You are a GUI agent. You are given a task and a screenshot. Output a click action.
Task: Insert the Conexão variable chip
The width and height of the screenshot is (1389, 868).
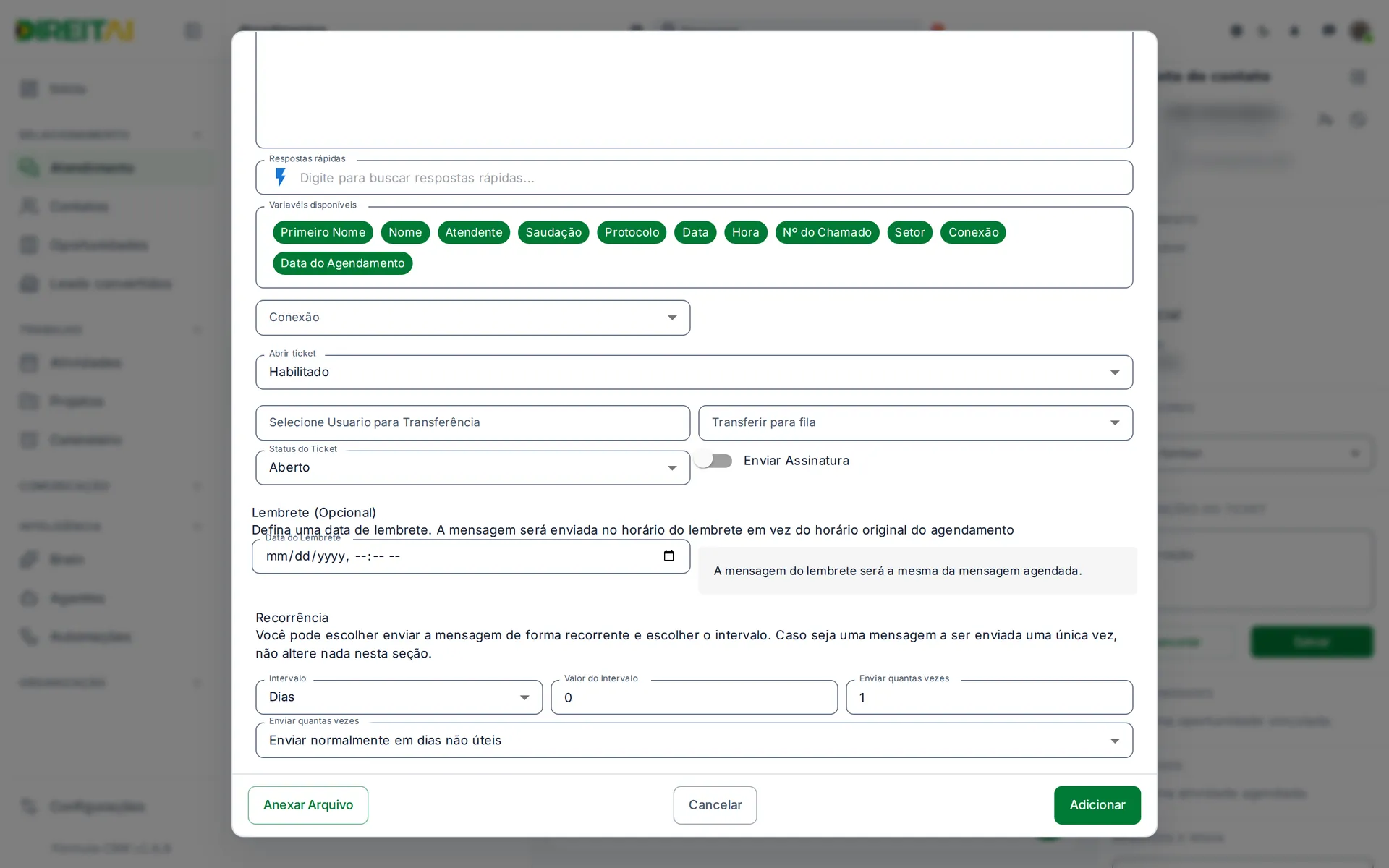point(973,232)
